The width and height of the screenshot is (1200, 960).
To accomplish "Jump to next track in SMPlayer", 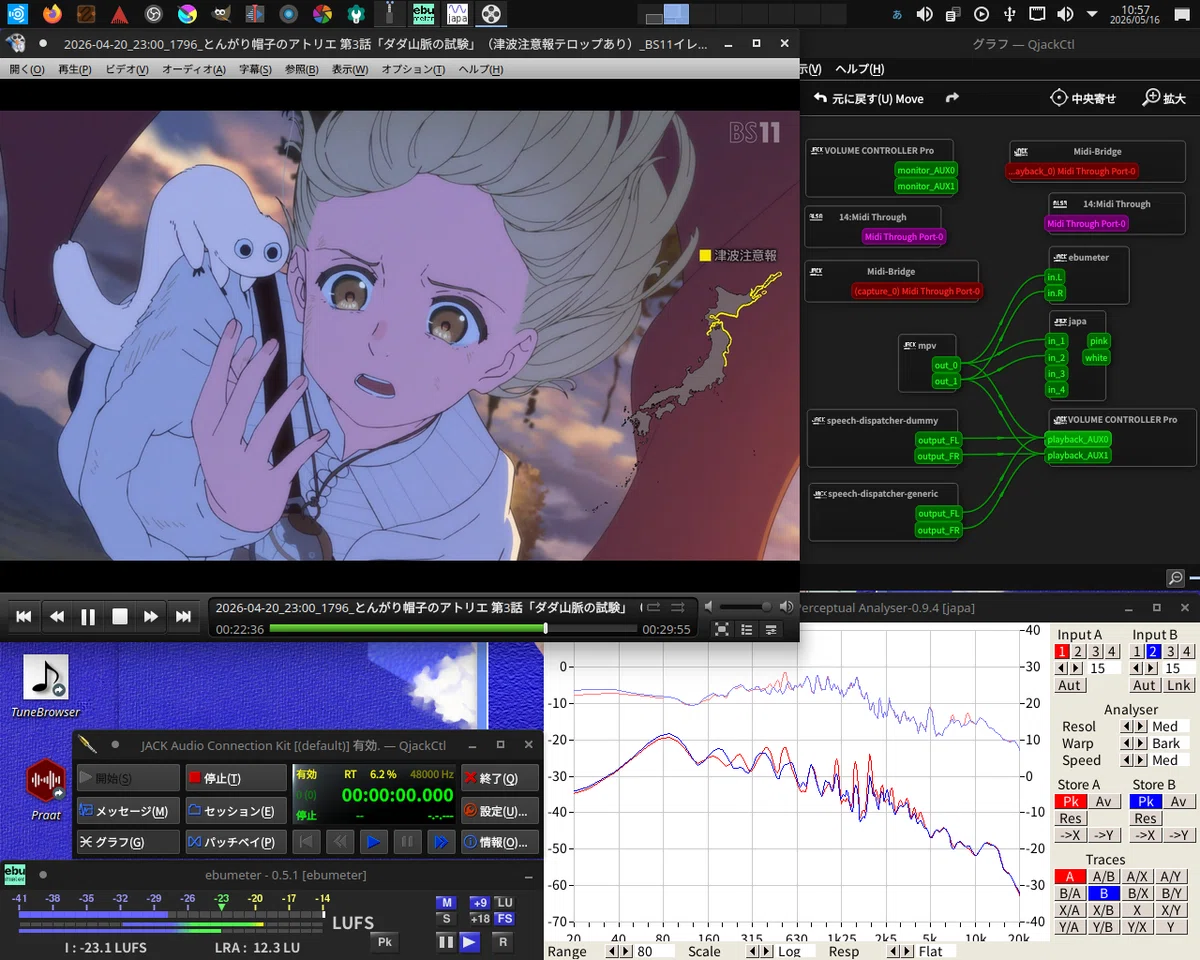I will 183,617.
